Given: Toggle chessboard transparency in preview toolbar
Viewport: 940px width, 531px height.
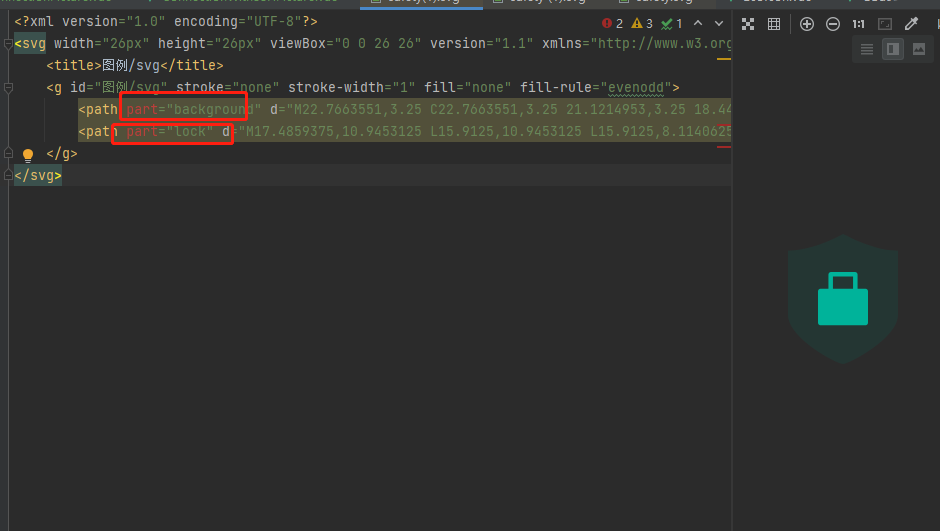Looking at the screenshot, I should tap(748, 24).
